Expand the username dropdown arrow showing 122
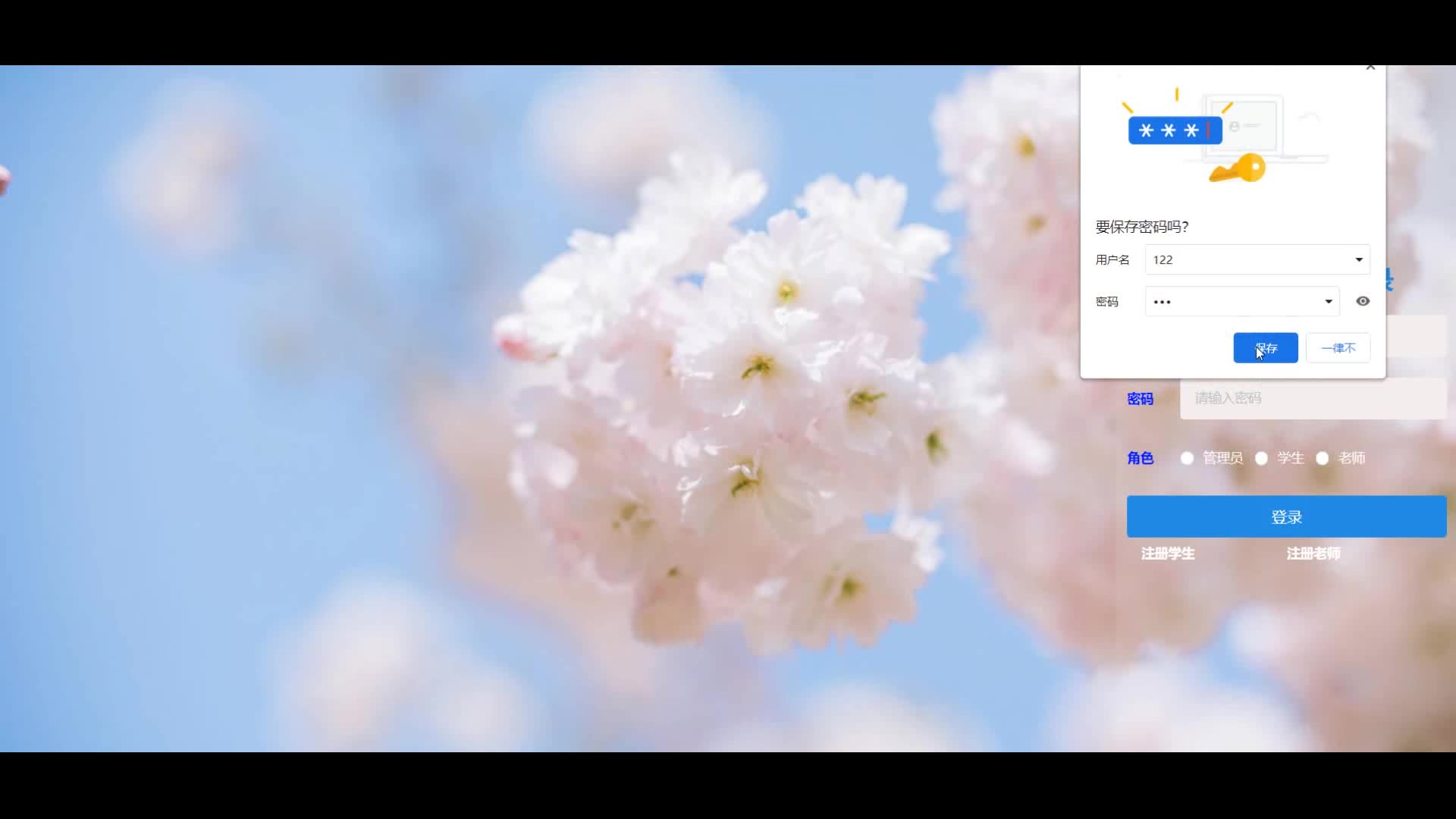1456x819 pixels. tap(1358, 260)
